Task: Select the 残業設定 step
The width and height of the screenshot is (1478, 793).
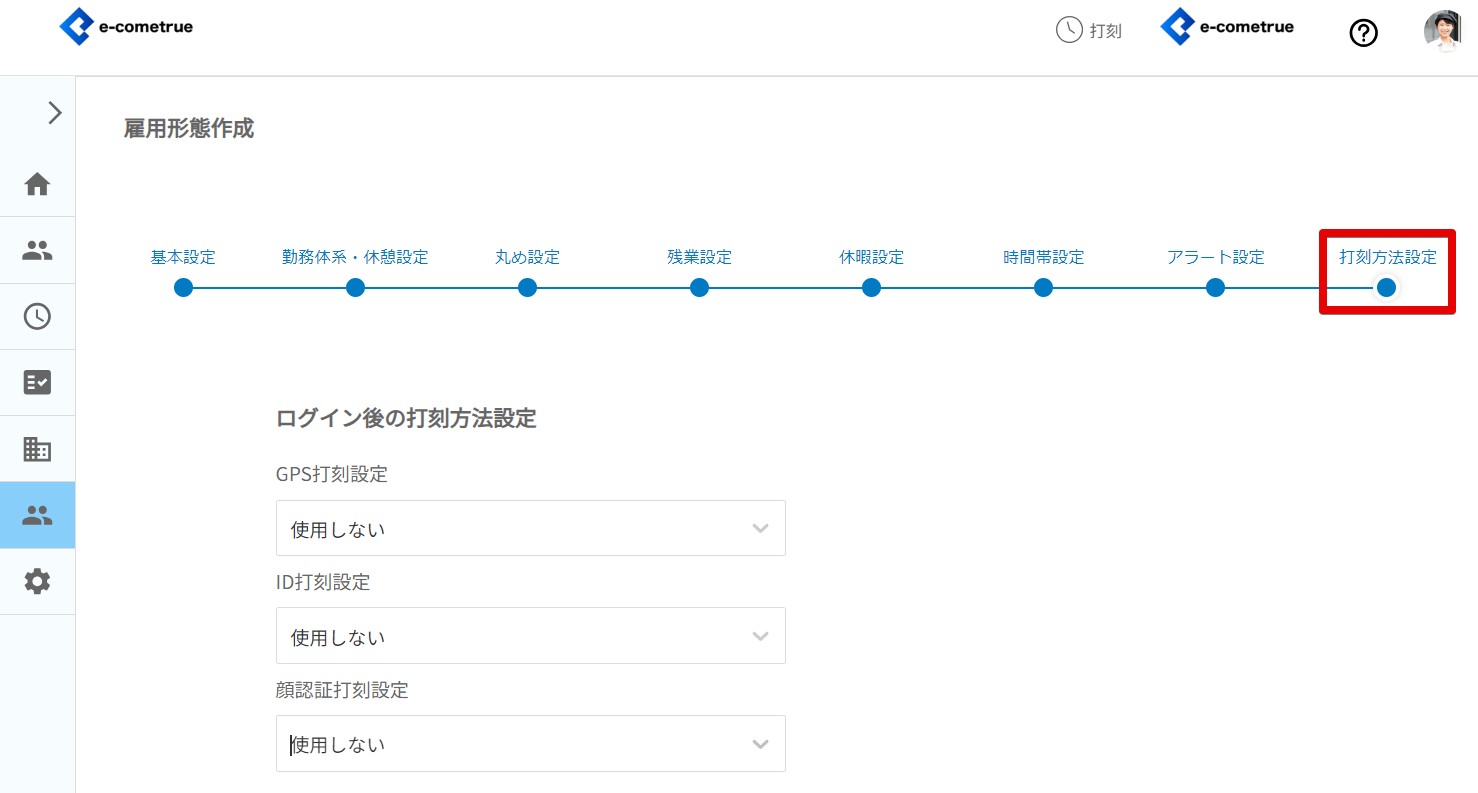Action: pos(699,288)
